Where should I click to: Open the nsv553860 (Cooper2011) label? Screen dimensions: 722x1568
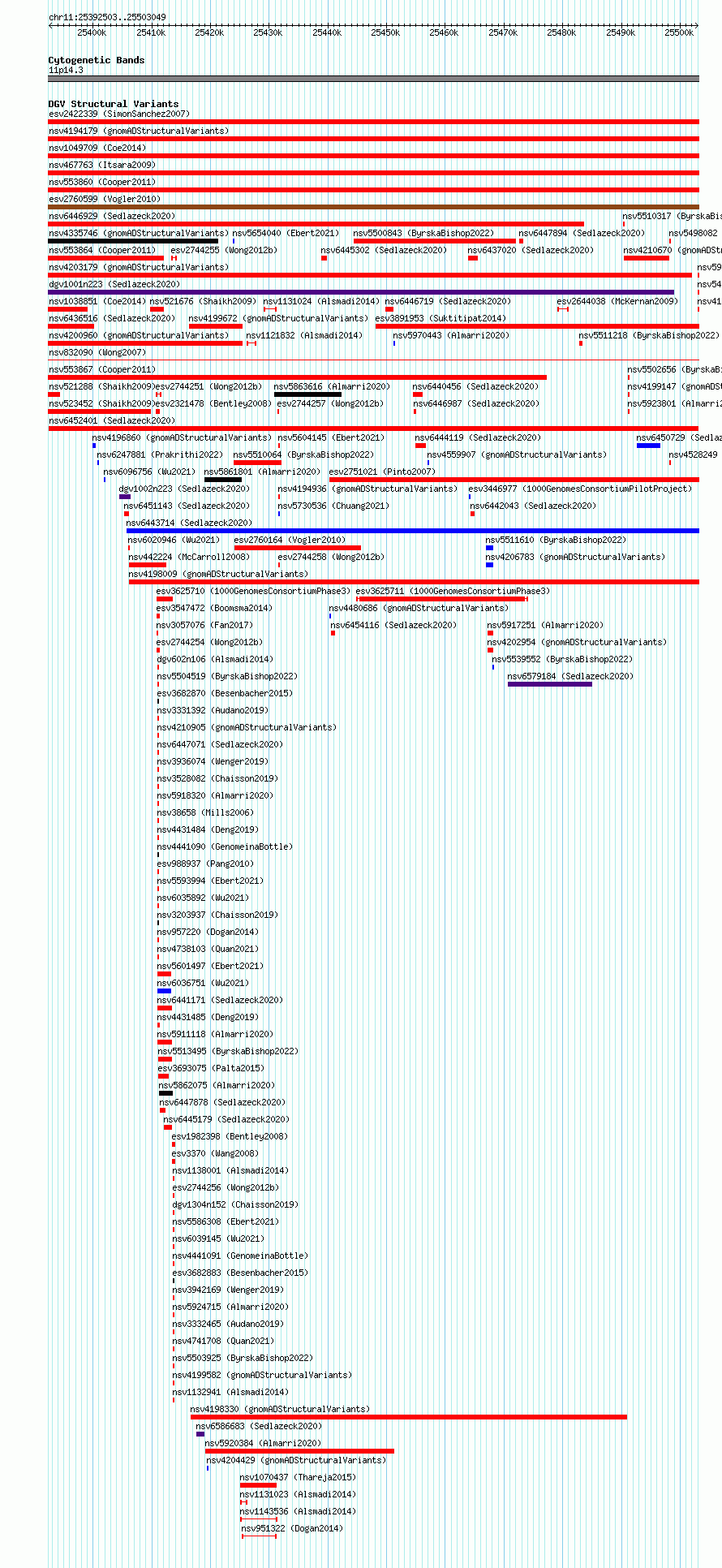102,182
